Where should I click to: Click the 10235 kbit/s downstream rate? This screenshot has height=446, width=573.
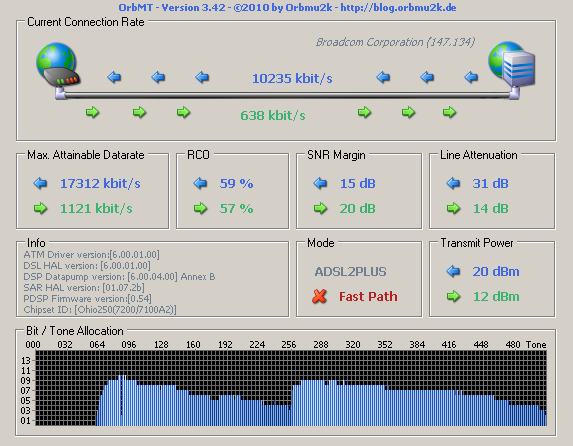pos(292,78)
